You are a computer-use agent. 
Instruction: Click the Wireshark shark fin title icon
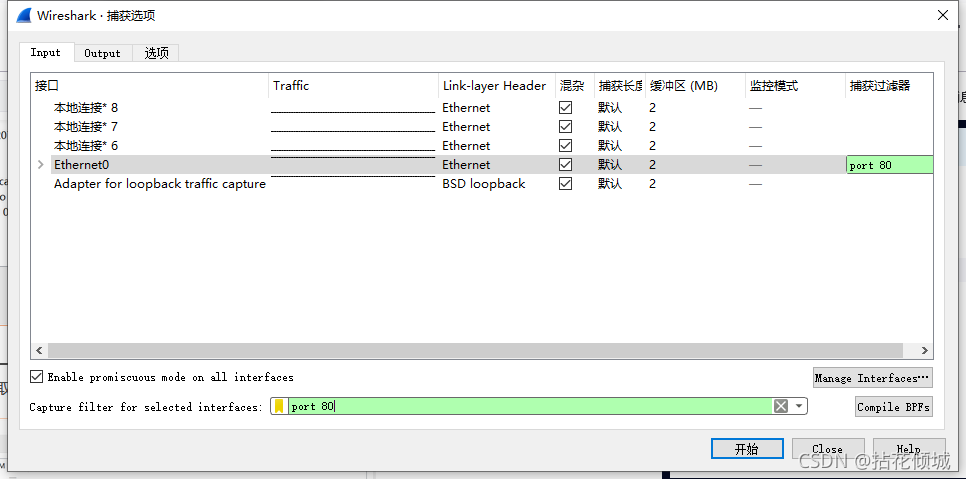point(23,15)
